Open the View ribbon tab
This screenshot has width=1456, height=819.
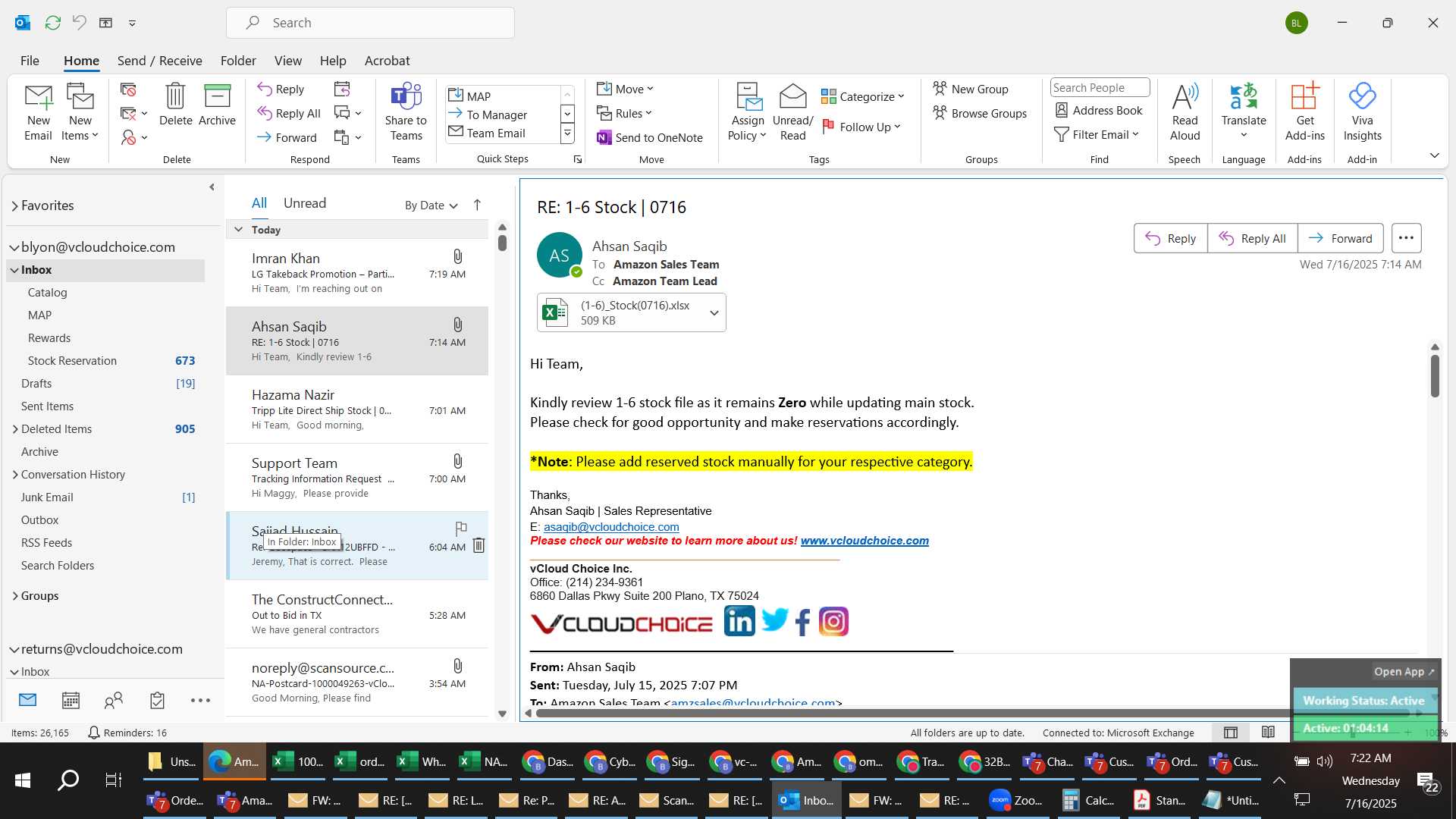[287, 61]
